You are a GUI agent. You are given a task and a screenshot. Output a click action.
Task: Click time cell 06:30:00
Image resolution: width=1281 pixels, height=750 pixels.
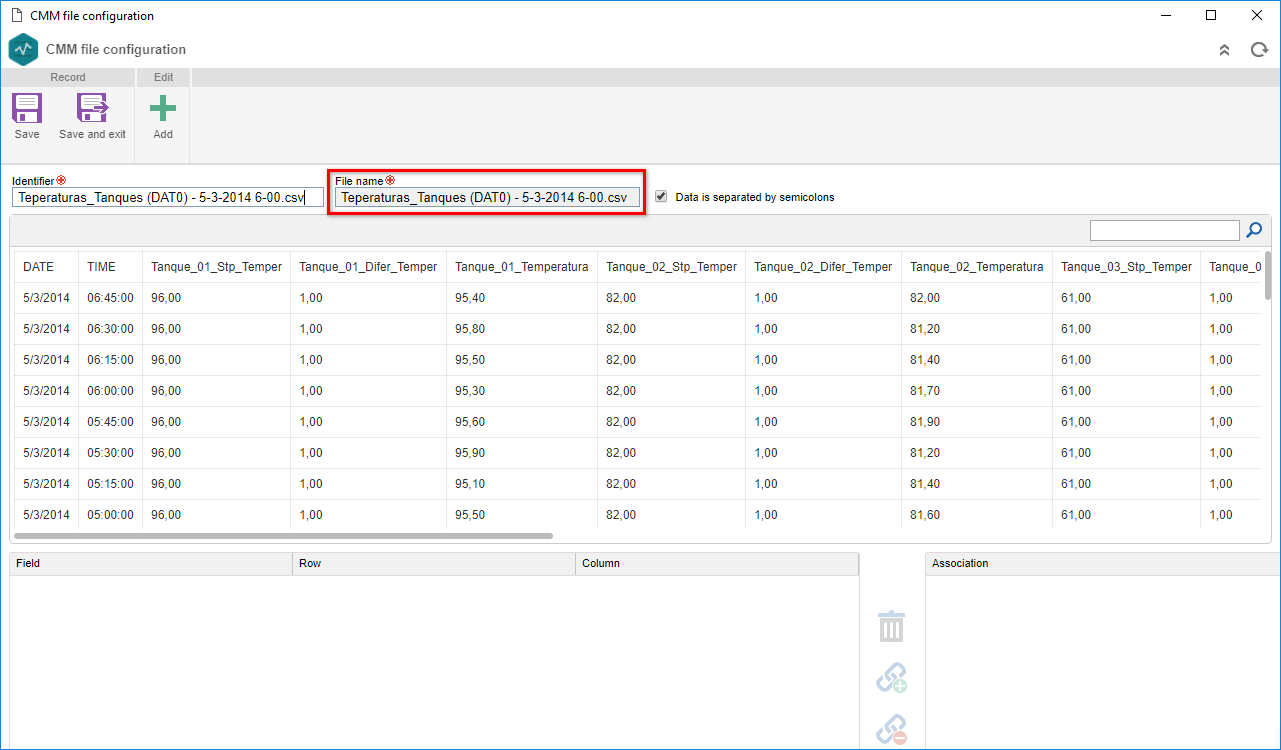110,329
